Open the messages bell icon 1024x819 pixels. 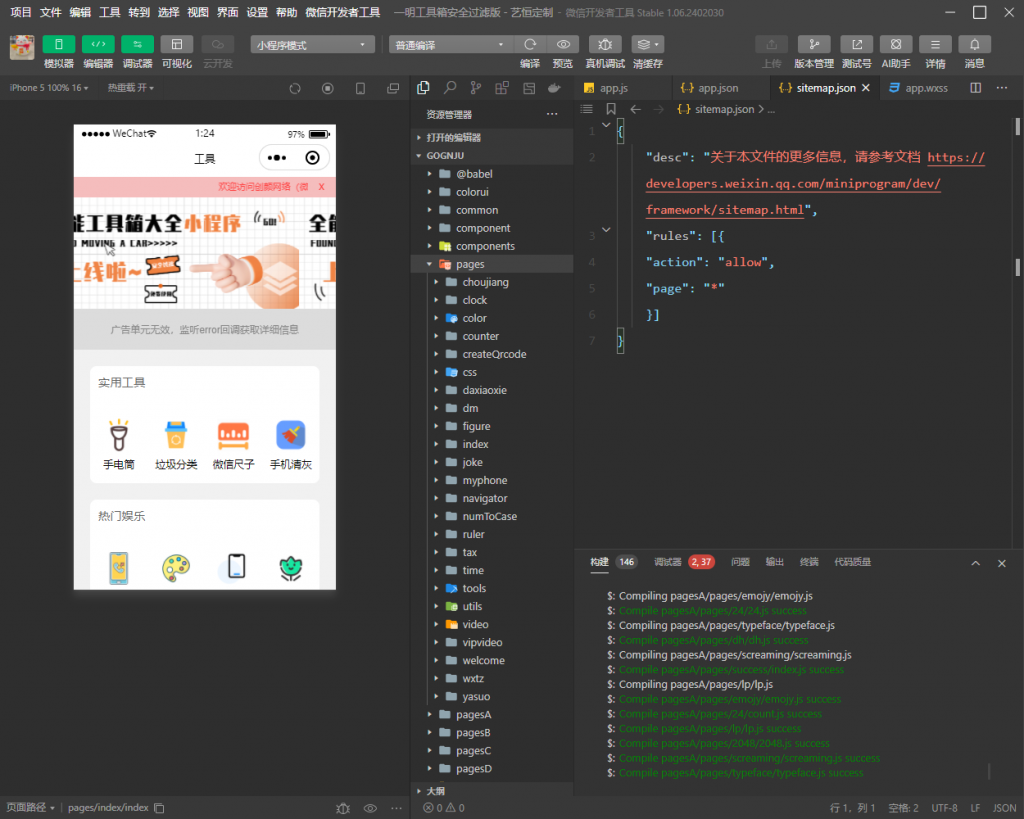click(974, 44)
